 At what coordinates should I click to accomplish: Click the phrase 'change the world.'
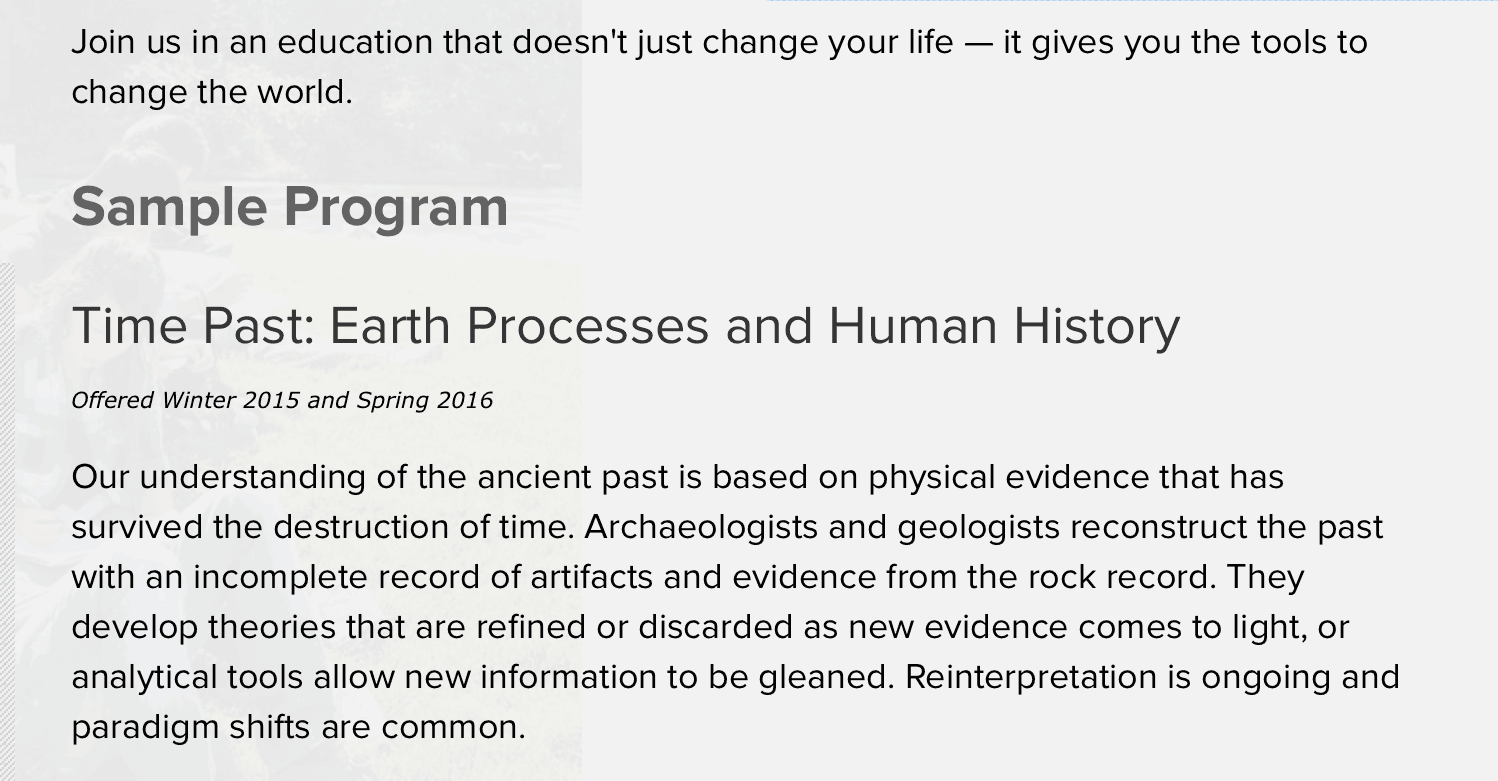(212, 92)
